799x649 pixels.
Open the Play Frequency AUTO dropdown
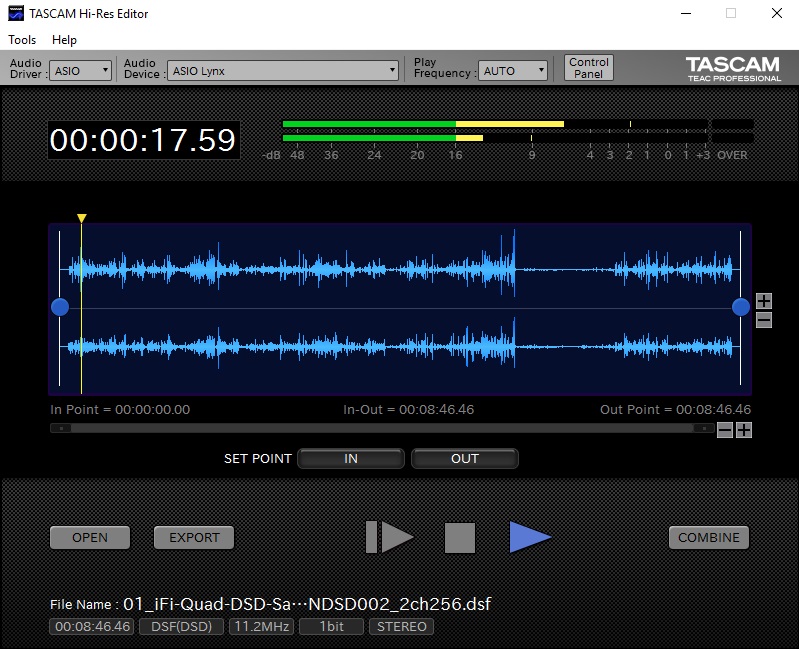513,71
